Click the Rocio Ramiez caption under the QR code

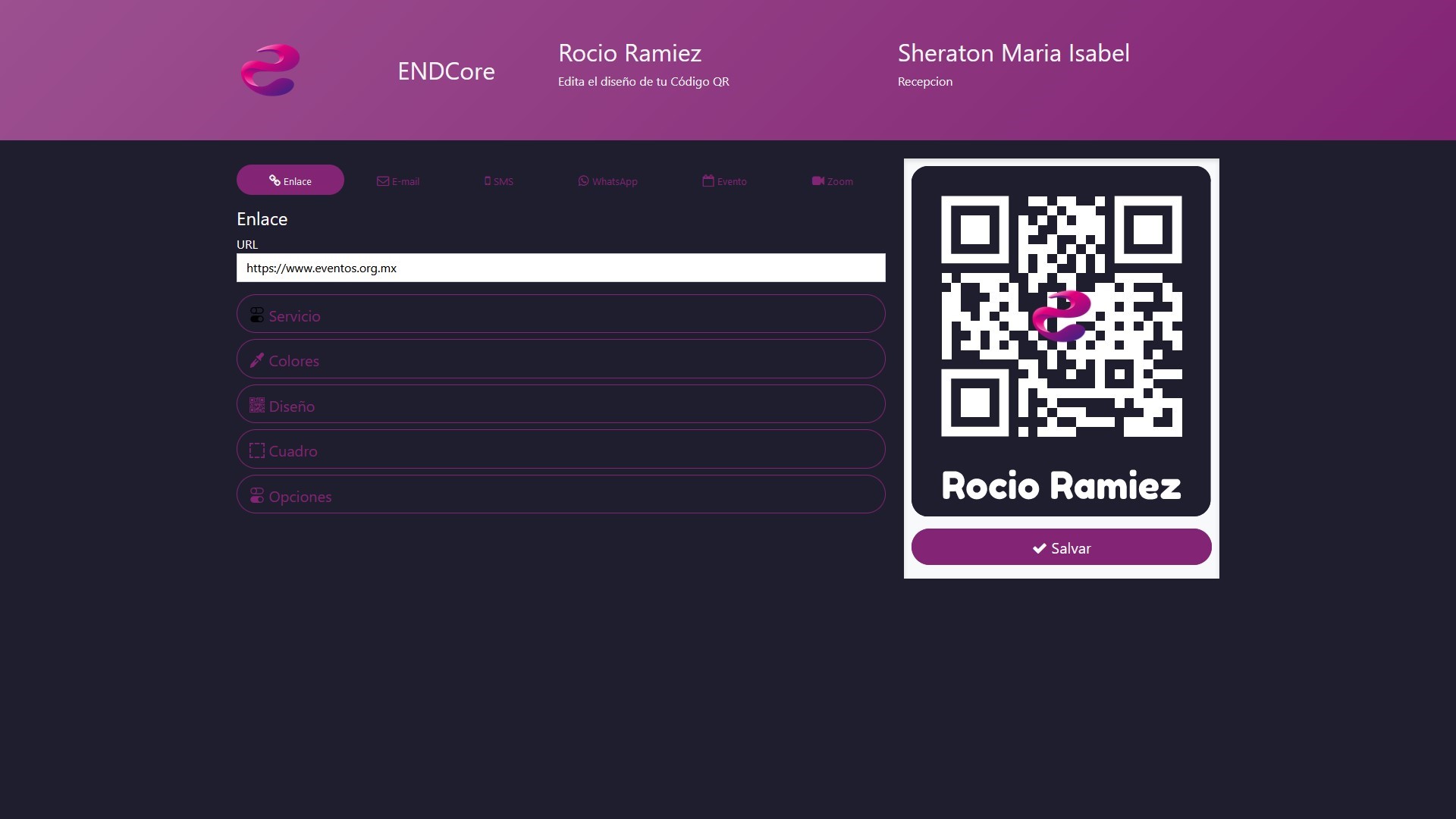point(1062,485)
